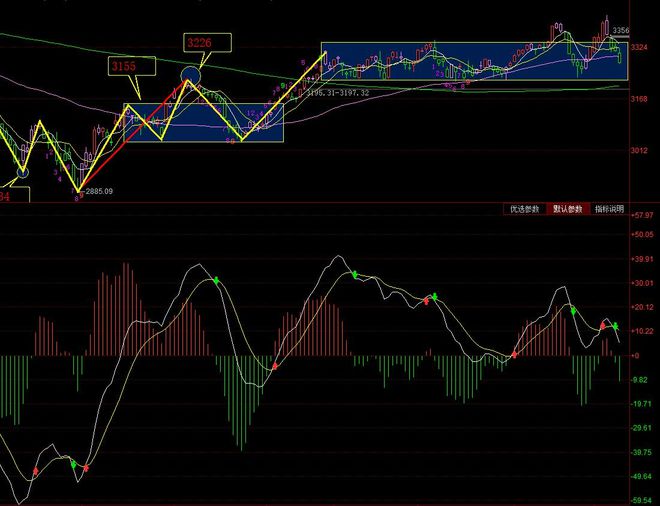Click the +30.01 indicator axis value
660x506 pixels.
tap(642, 283)
